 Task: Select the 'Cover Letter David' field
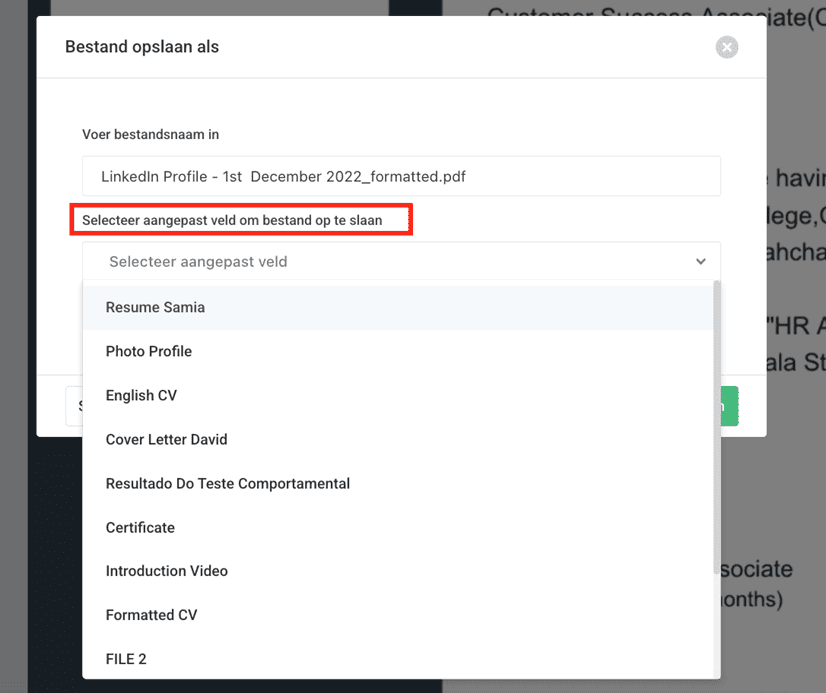[166, 440]
